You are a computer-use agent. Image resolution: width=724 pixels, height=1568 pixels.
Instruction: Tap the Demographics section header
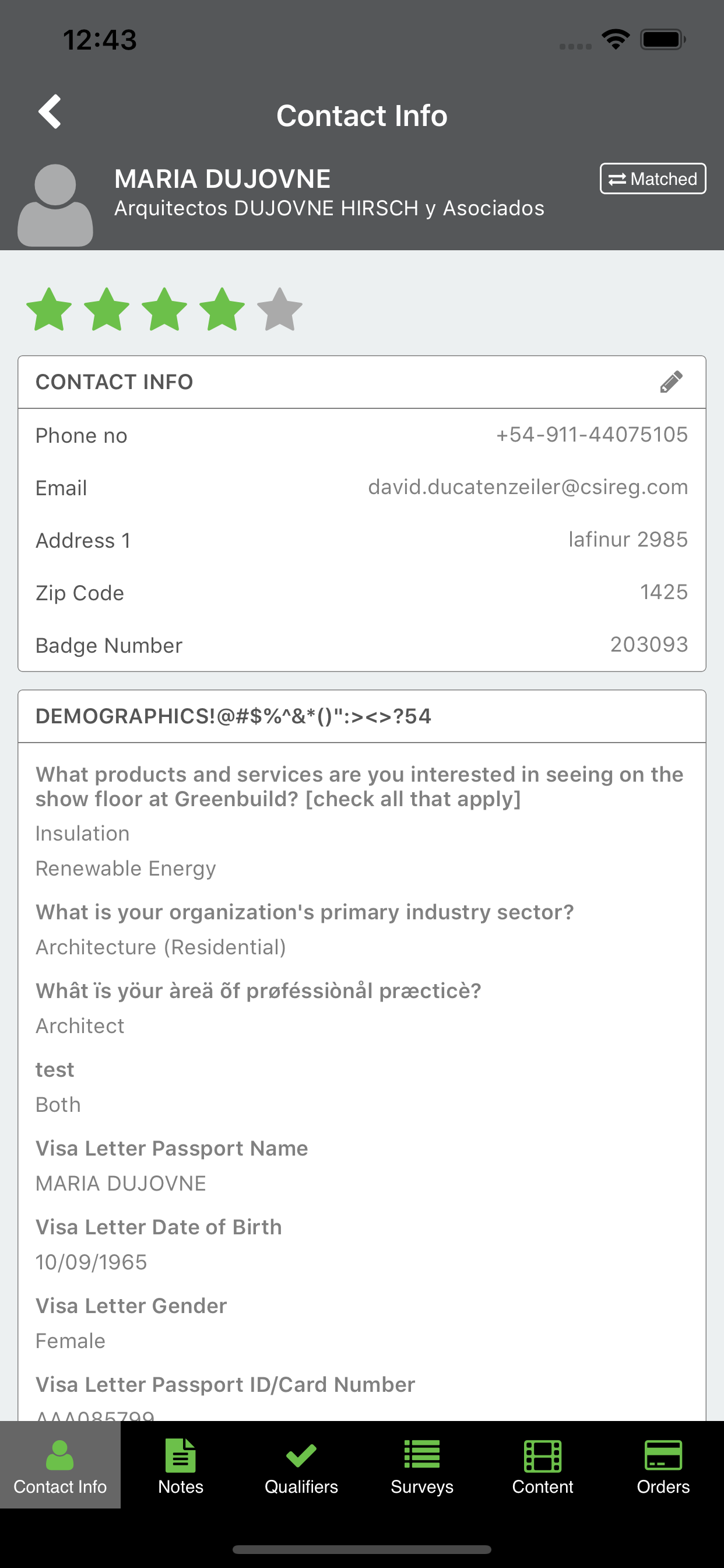click(362, 716)
